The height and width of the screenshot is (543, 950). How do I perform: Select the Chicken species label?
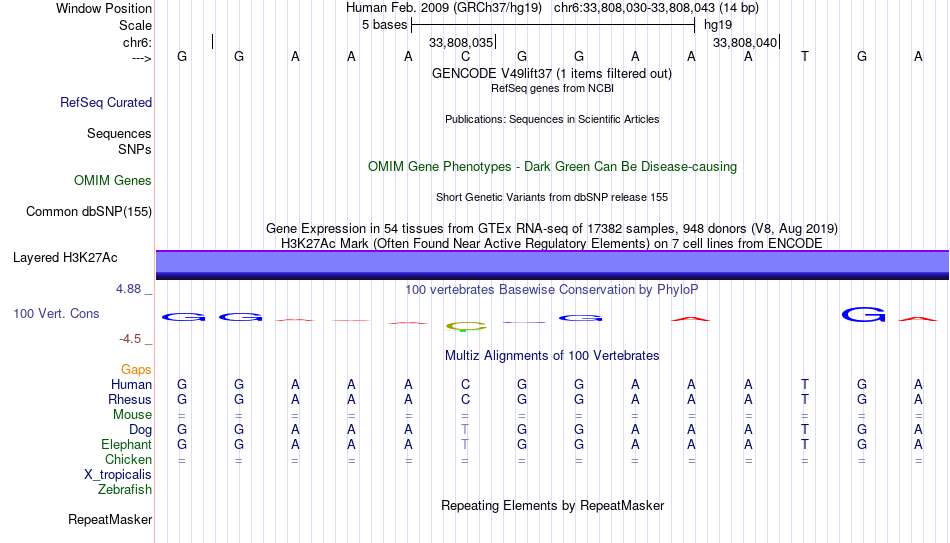128,459
